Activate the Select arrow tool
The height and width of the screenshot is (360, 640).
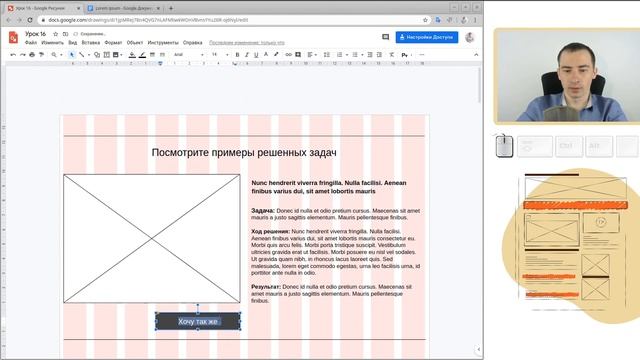coord(72,55)
